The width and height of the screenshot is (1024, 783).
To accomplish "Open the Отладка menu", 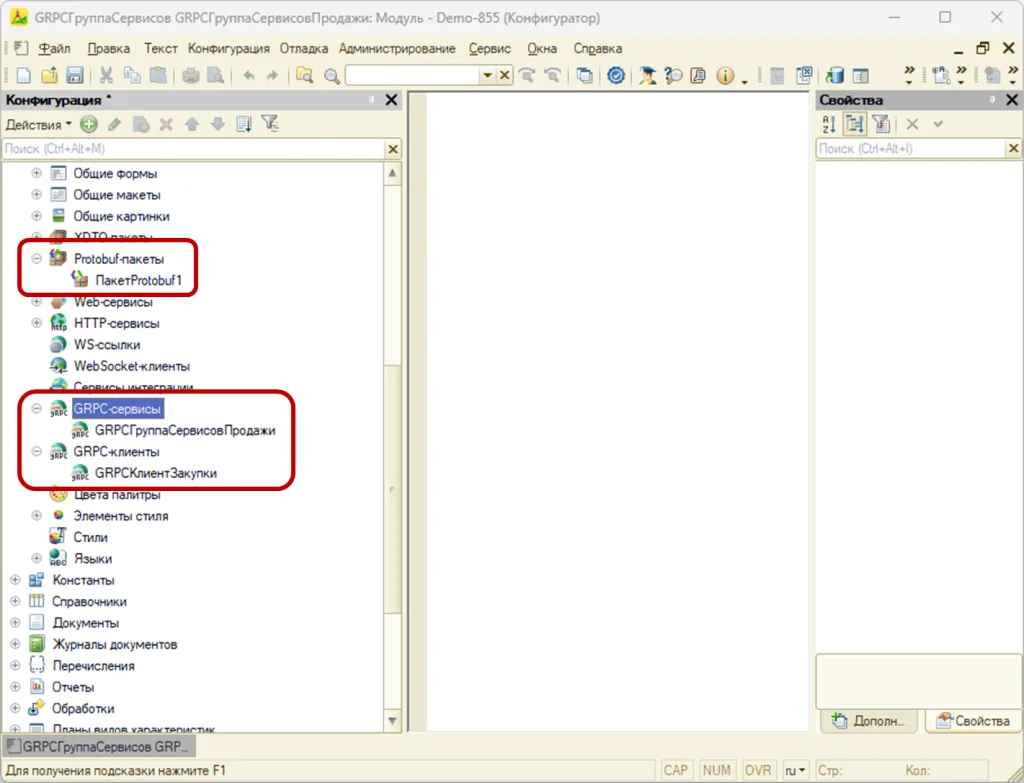I will click(304, 48).
